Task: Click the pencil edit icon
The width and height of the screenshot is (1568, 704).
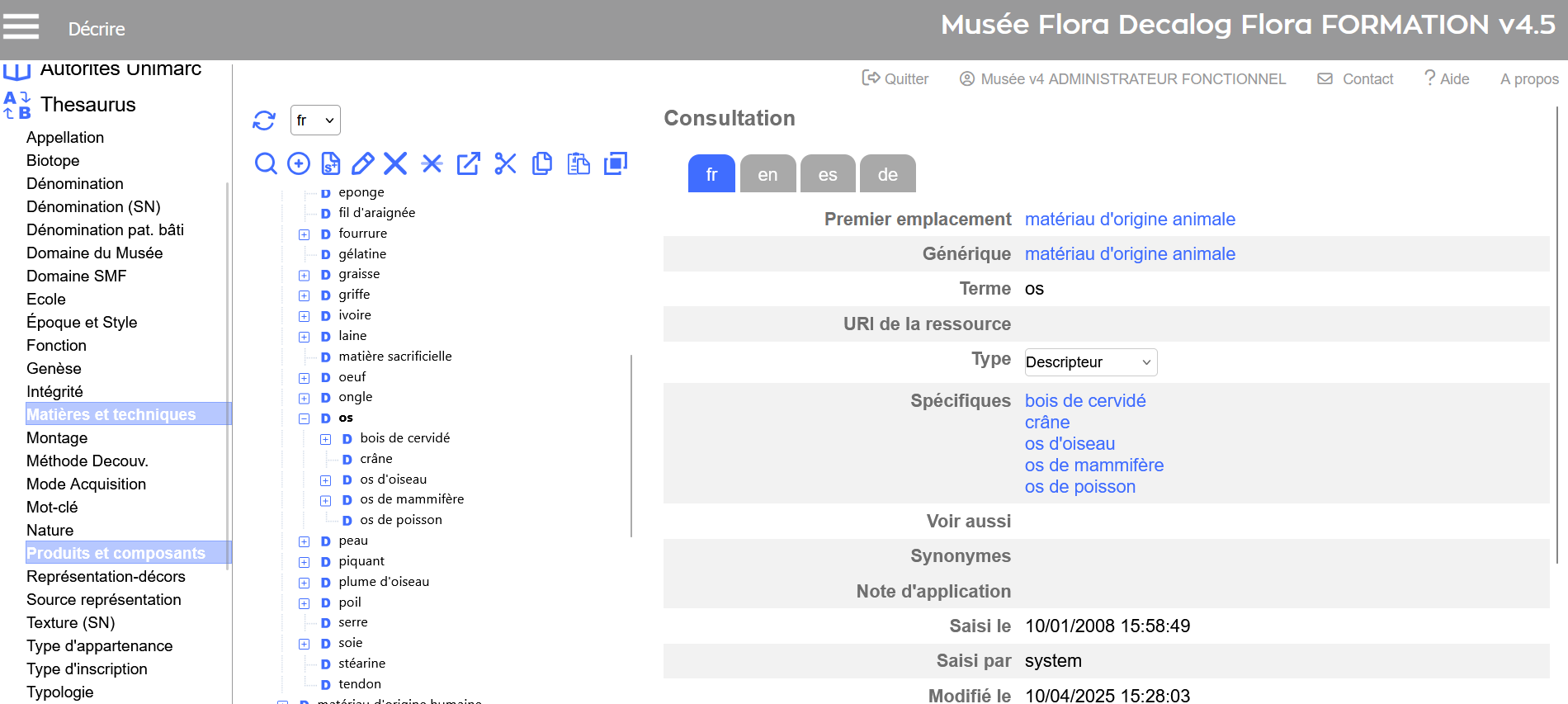Action: [x=362, y=163]
